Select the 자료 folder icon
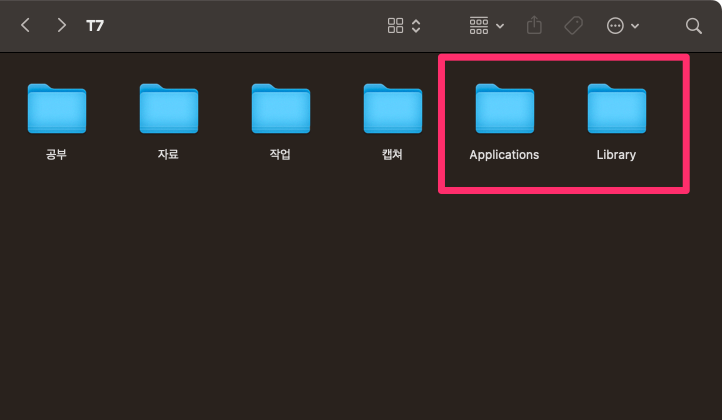This screenshot has width=722, height=420. (169, 109)
